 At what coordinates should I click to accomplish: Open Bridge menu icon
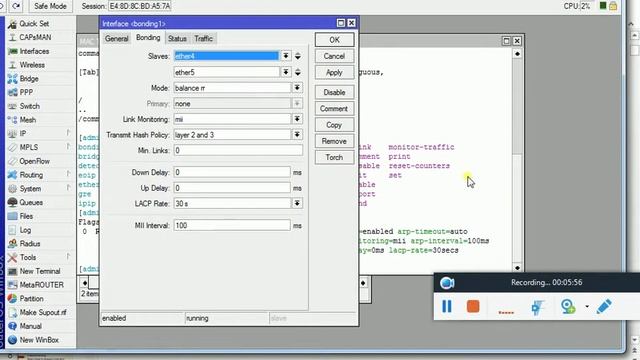coord(13,79)
